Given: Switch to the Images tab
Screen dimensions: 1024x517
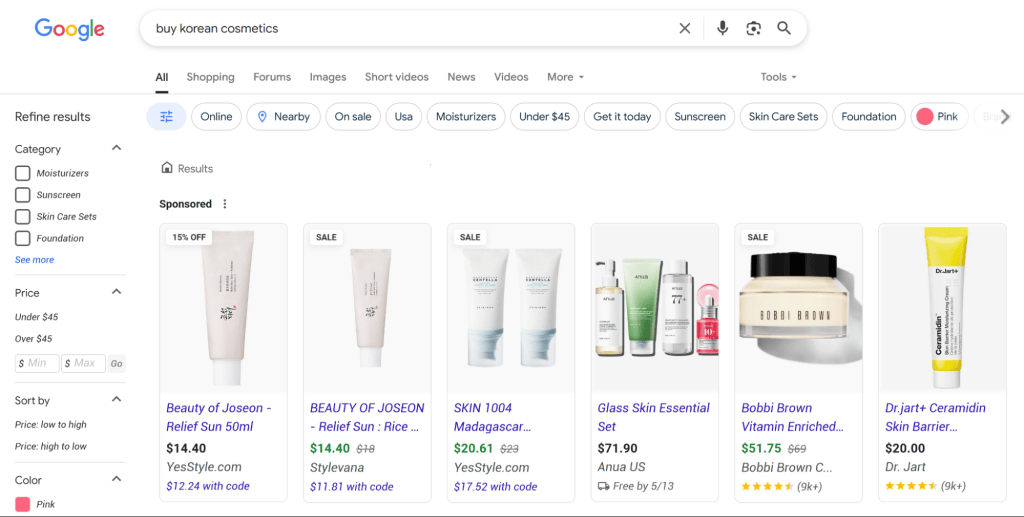Looking at the screenshot, I should coord(327,77).
